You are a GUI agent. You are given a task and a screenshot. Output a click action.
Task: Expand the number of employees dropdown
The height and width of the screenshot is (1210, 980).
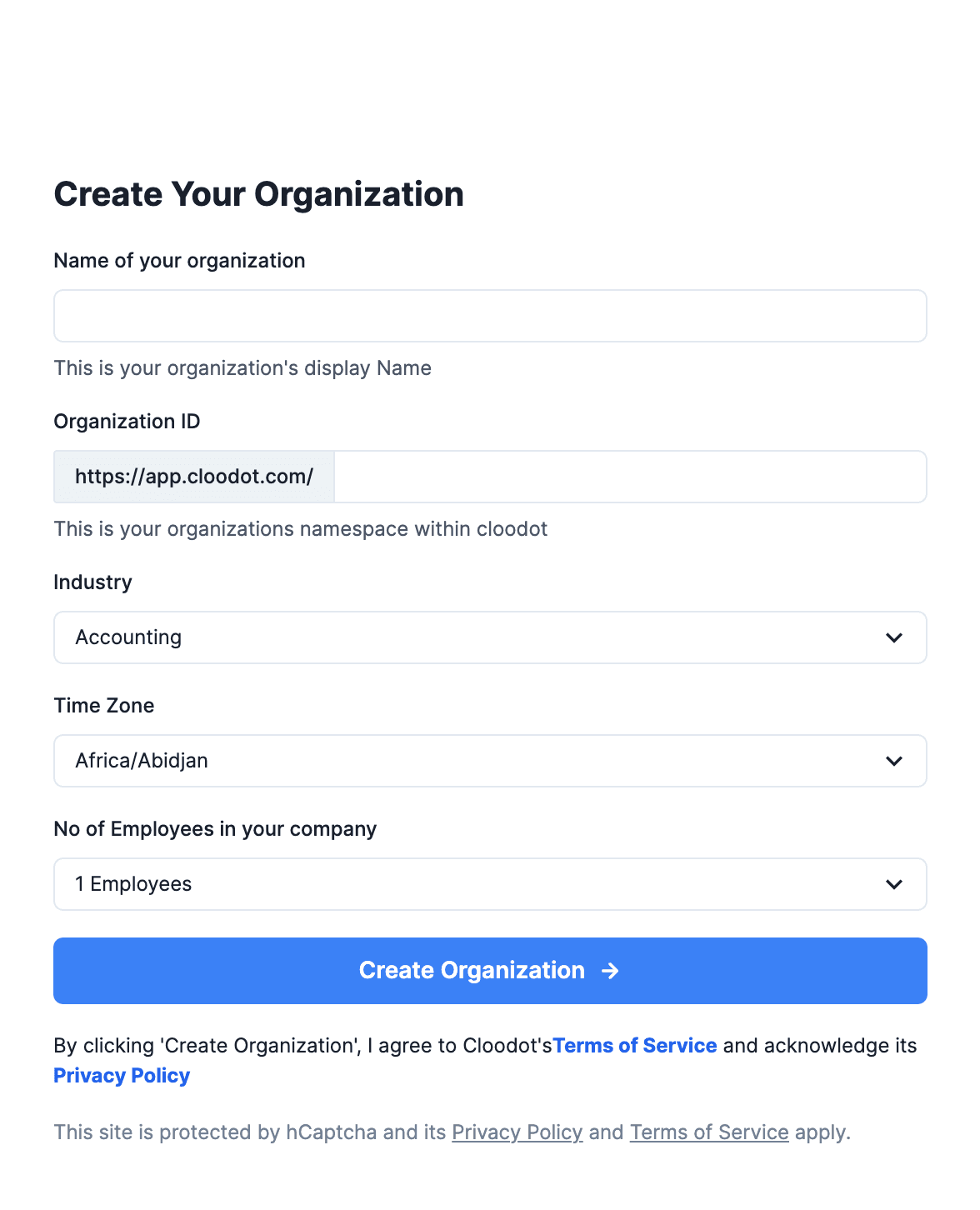[x=490, y=884]
